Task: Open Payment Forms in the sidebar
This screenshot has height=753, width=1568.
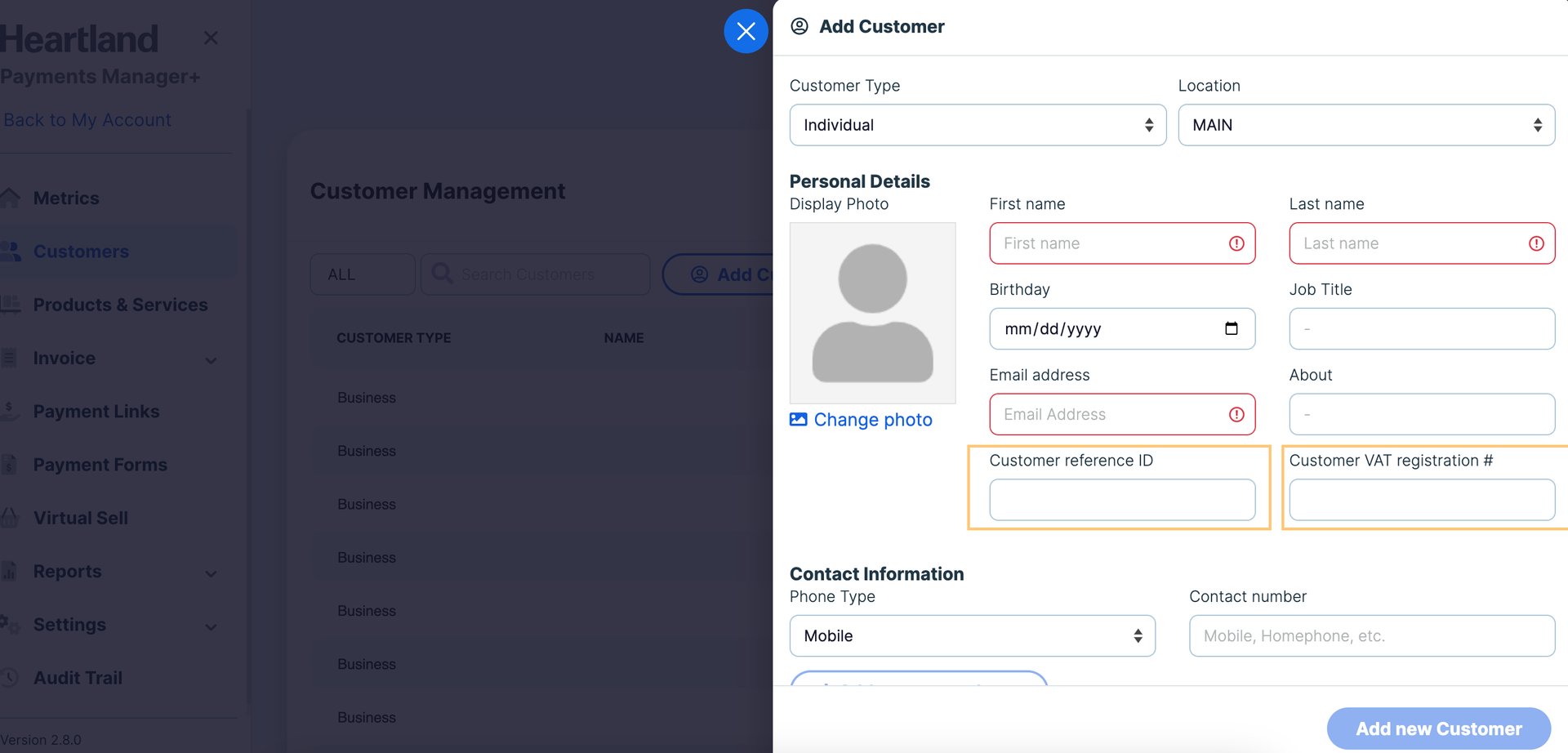Action: [x=100, y=464]
